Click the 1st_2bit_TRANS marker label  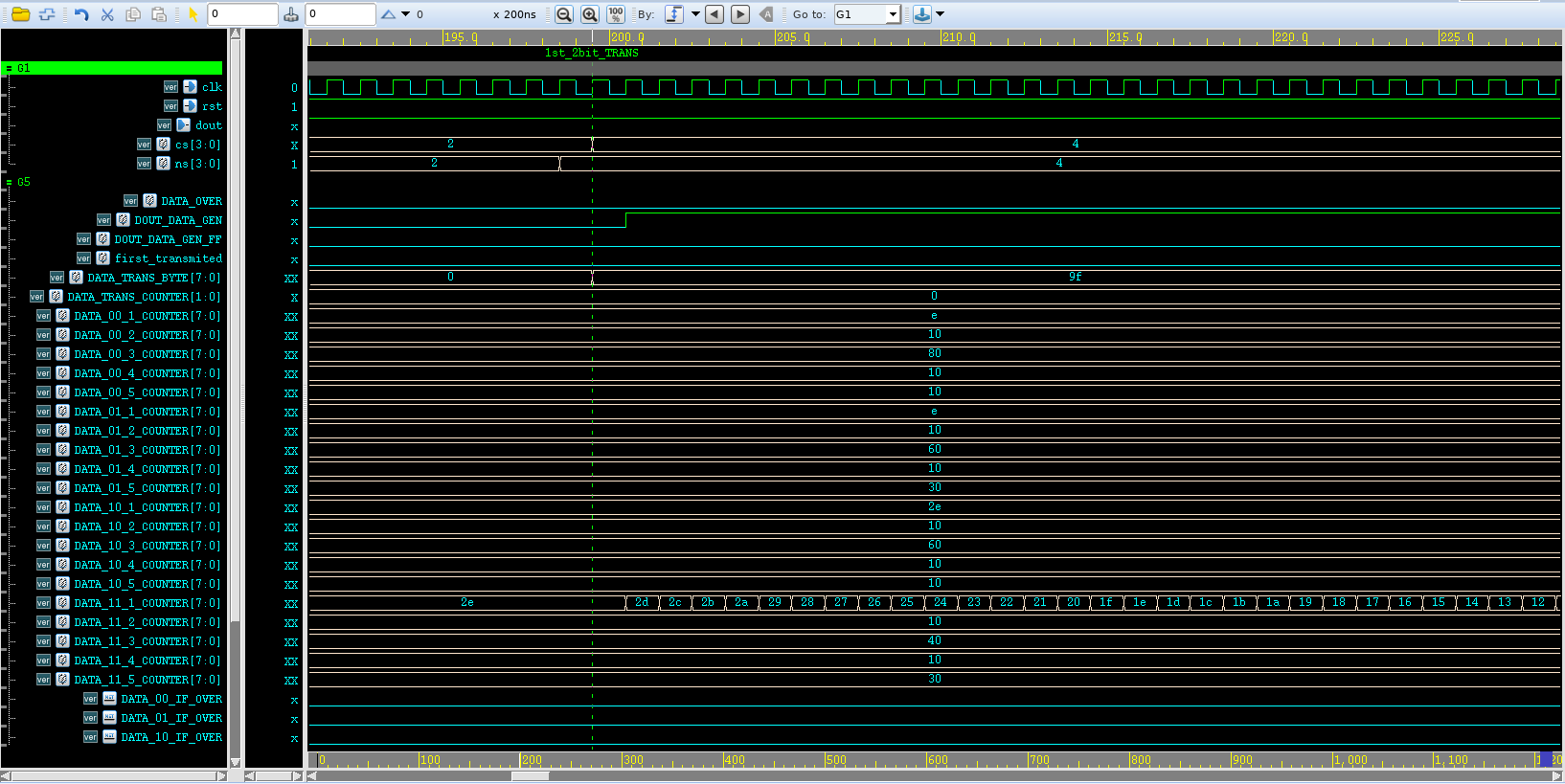pos(591,53)
